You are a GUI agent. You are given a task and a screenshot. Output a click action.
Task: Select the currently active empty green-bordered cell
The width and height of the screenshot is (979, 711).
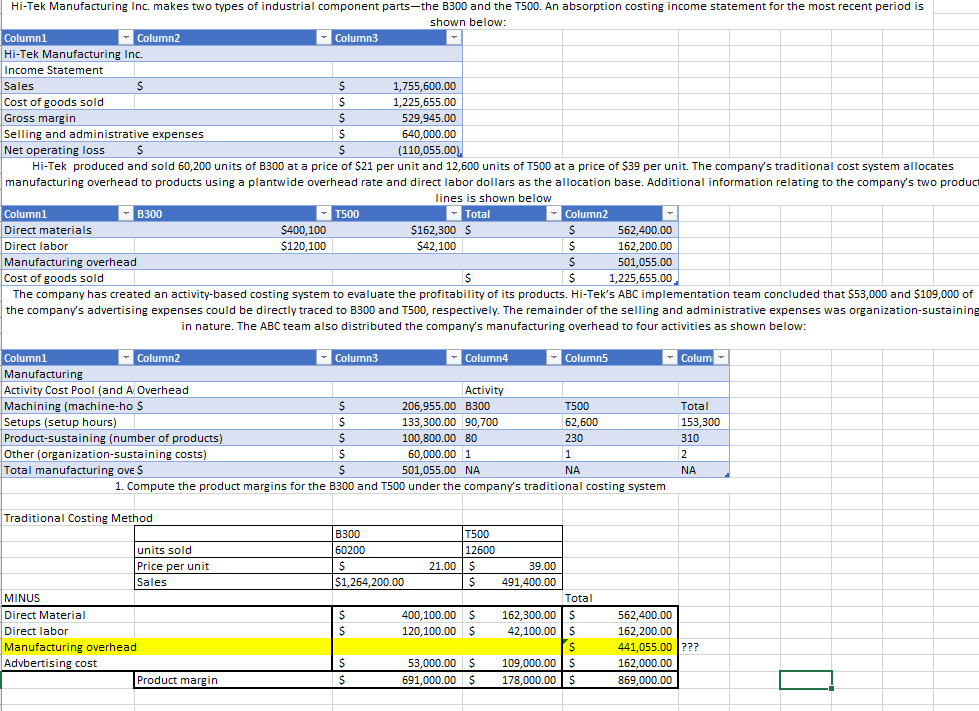click(x=805, y=680)
